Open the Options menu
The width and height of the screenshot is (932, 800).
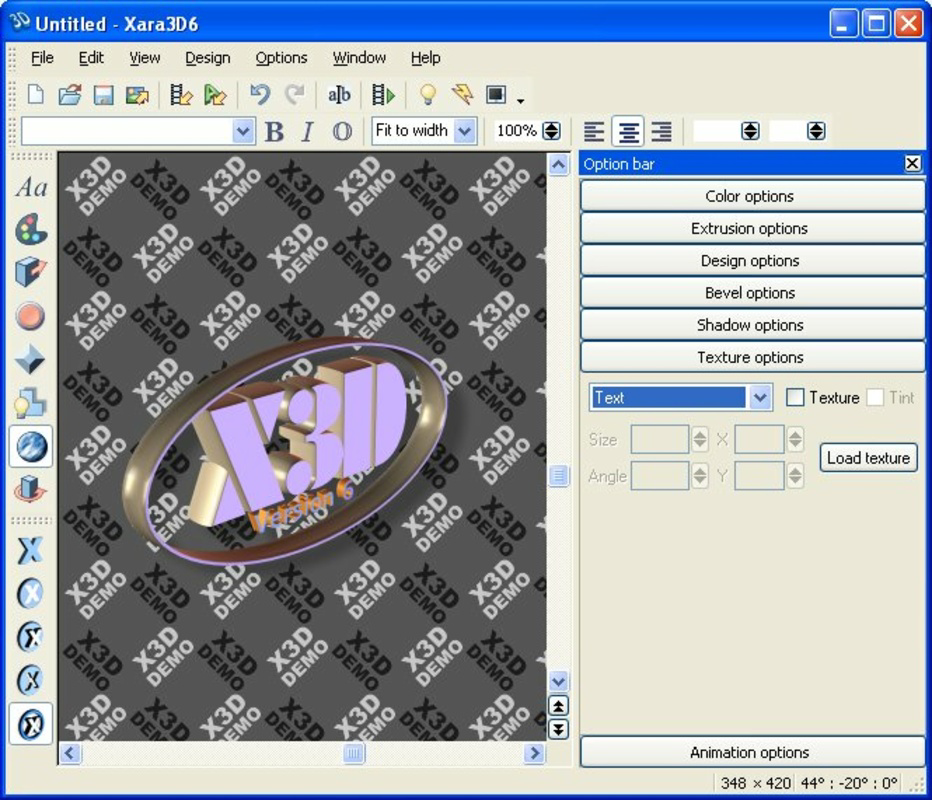pyautogui.click(x=281, y=58)
